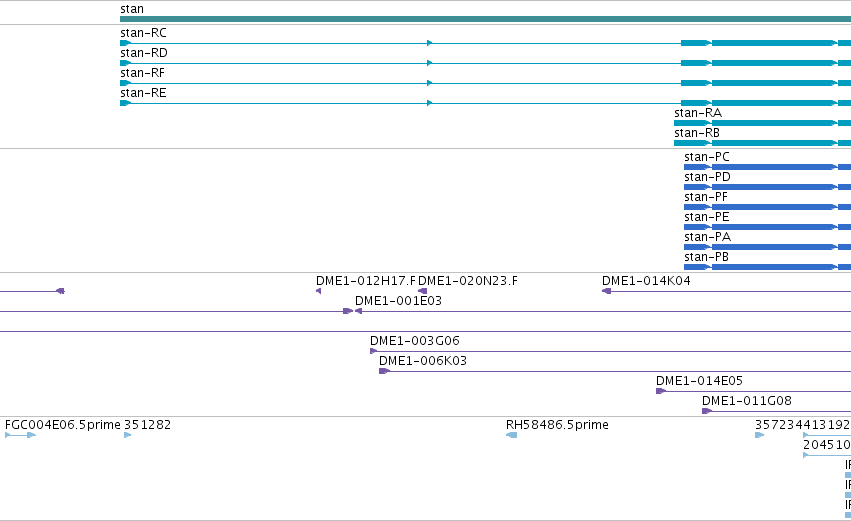Click the 204510 feature label
This screenshot has height=521, width=851.
[x=827, y=445]
